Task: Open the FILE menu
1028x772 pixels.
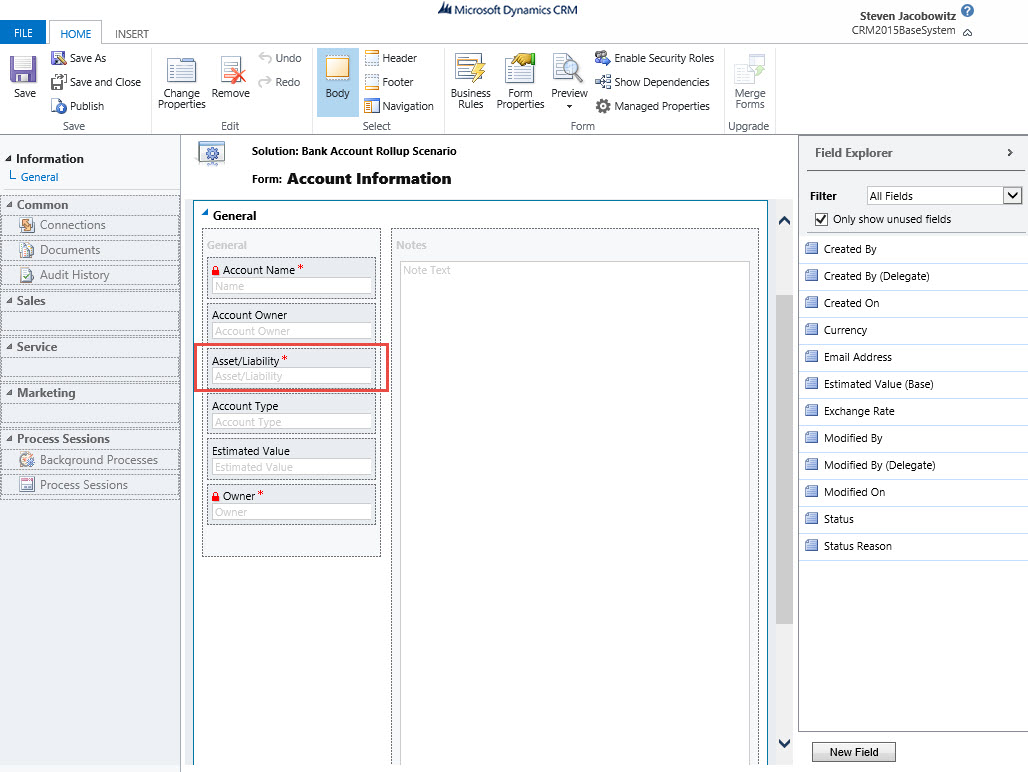Action: point(23,34)
